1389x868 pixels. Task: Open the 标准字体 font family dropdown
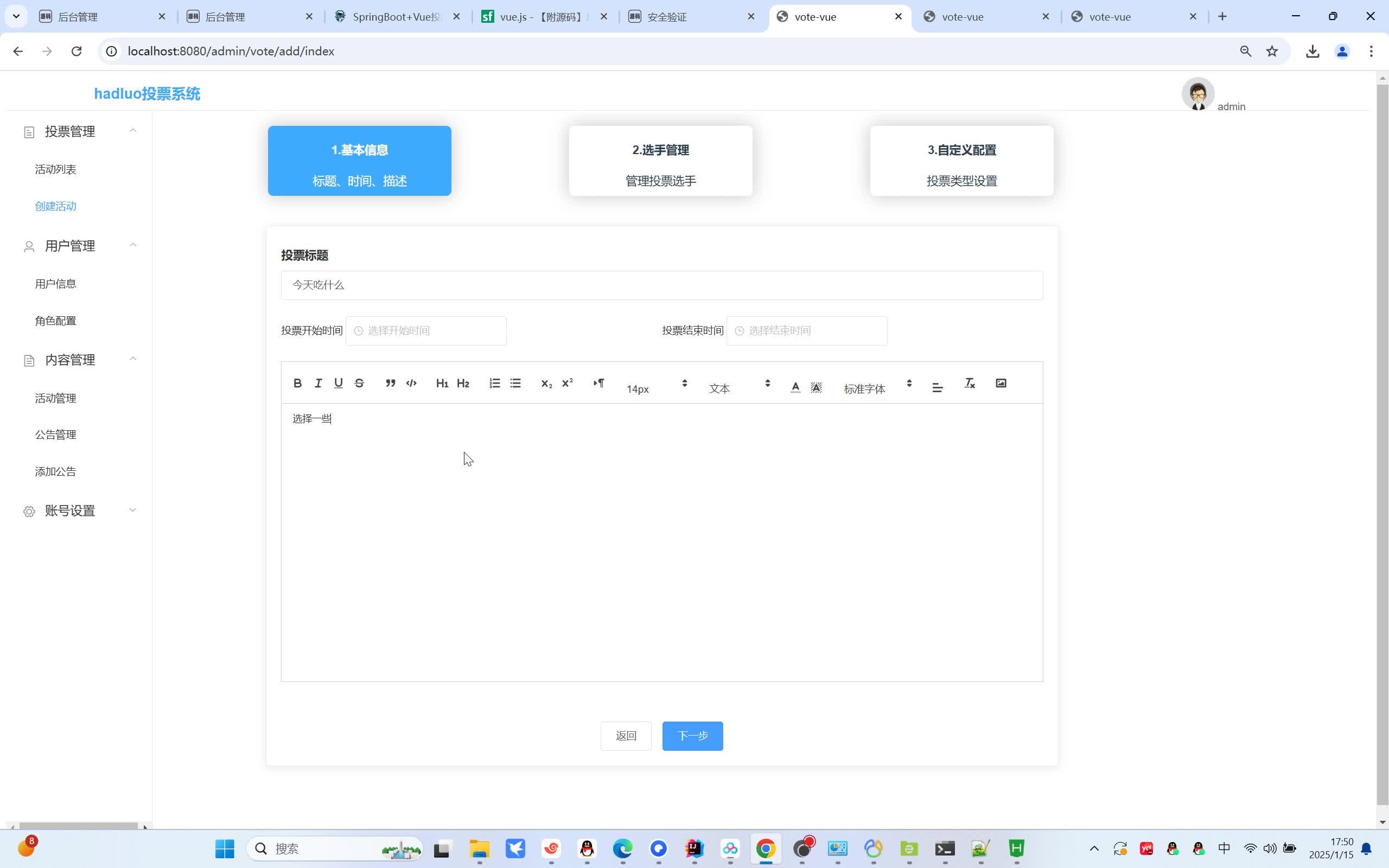865,388
